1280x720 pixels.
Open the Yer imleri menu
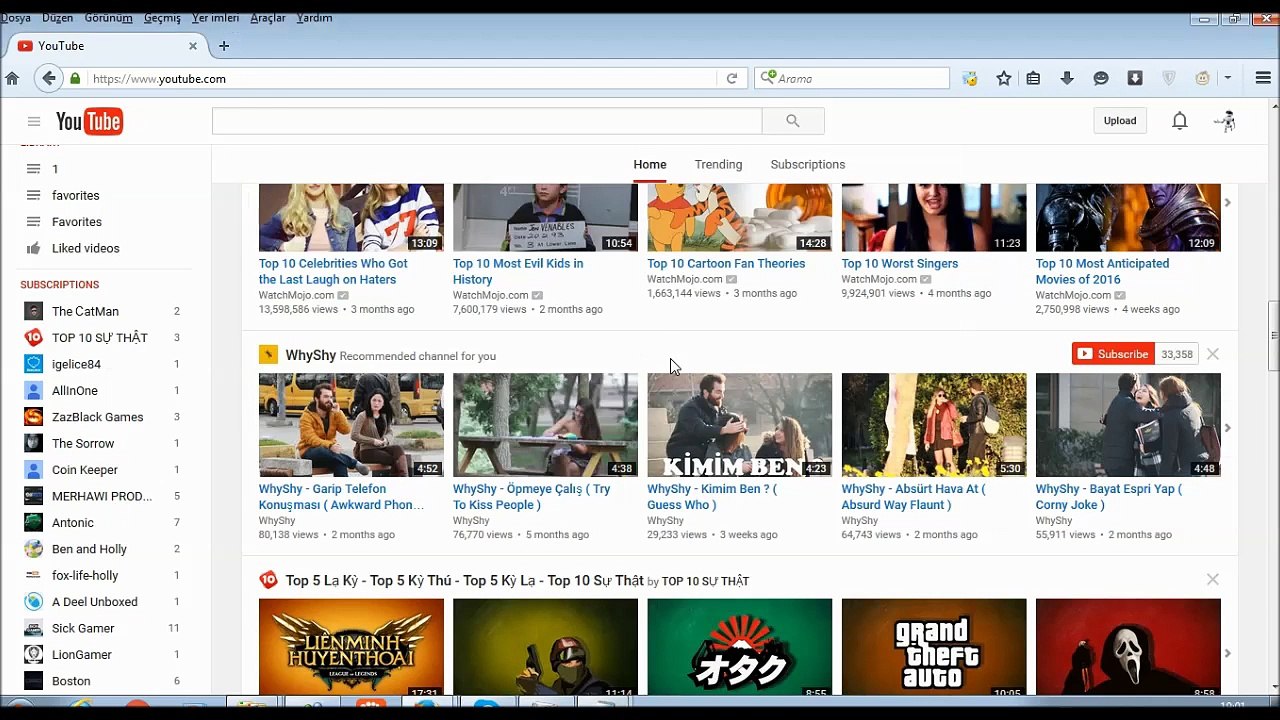[215, 18]
